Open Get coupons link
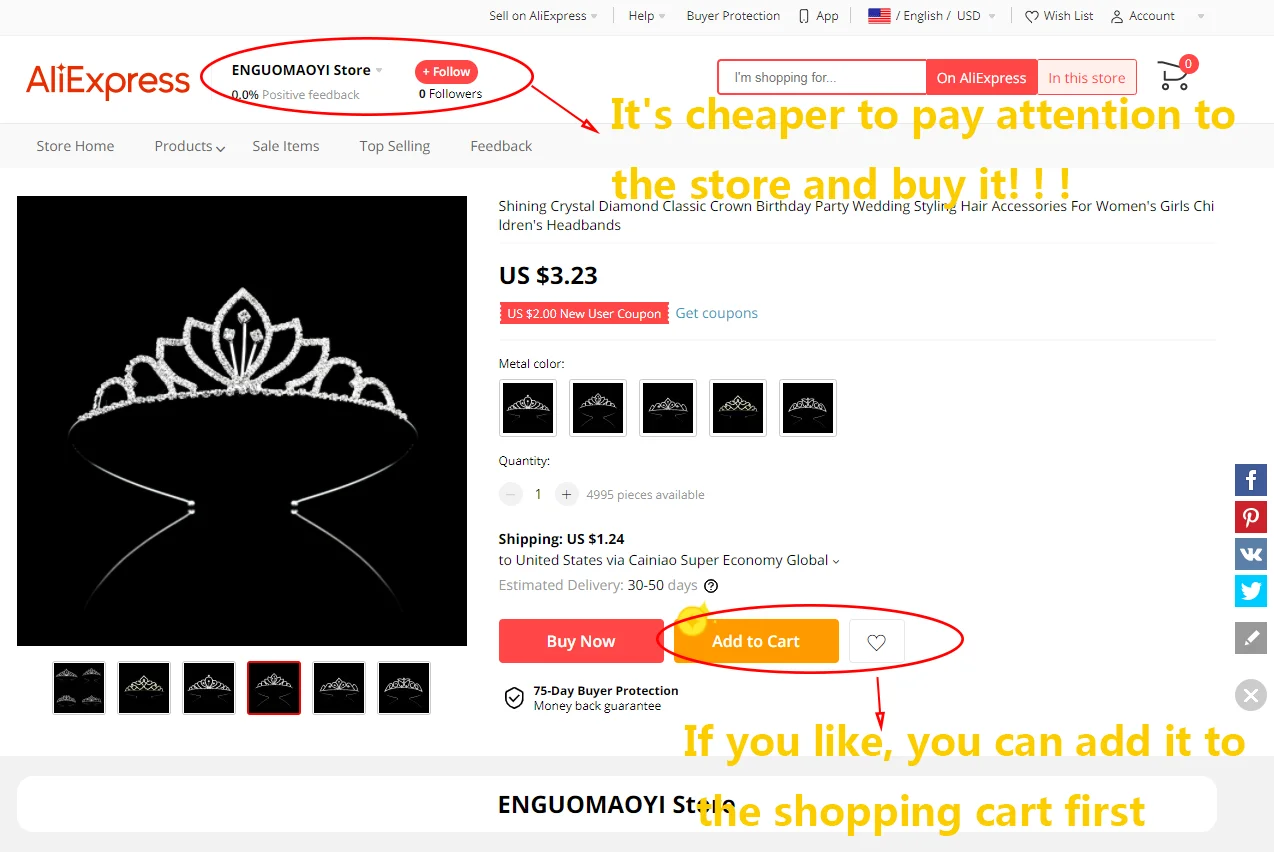 coord(717,313)
